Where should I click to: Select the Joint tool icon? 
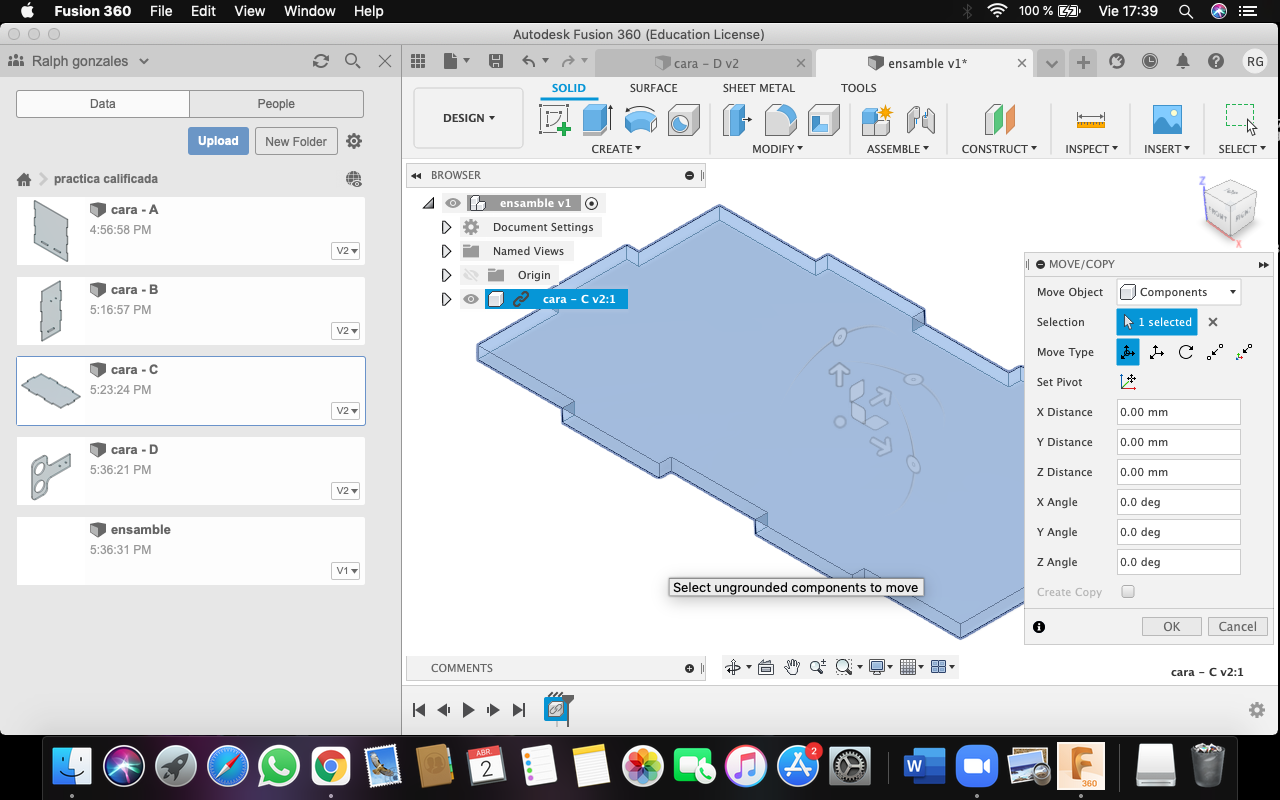point(920,120)
